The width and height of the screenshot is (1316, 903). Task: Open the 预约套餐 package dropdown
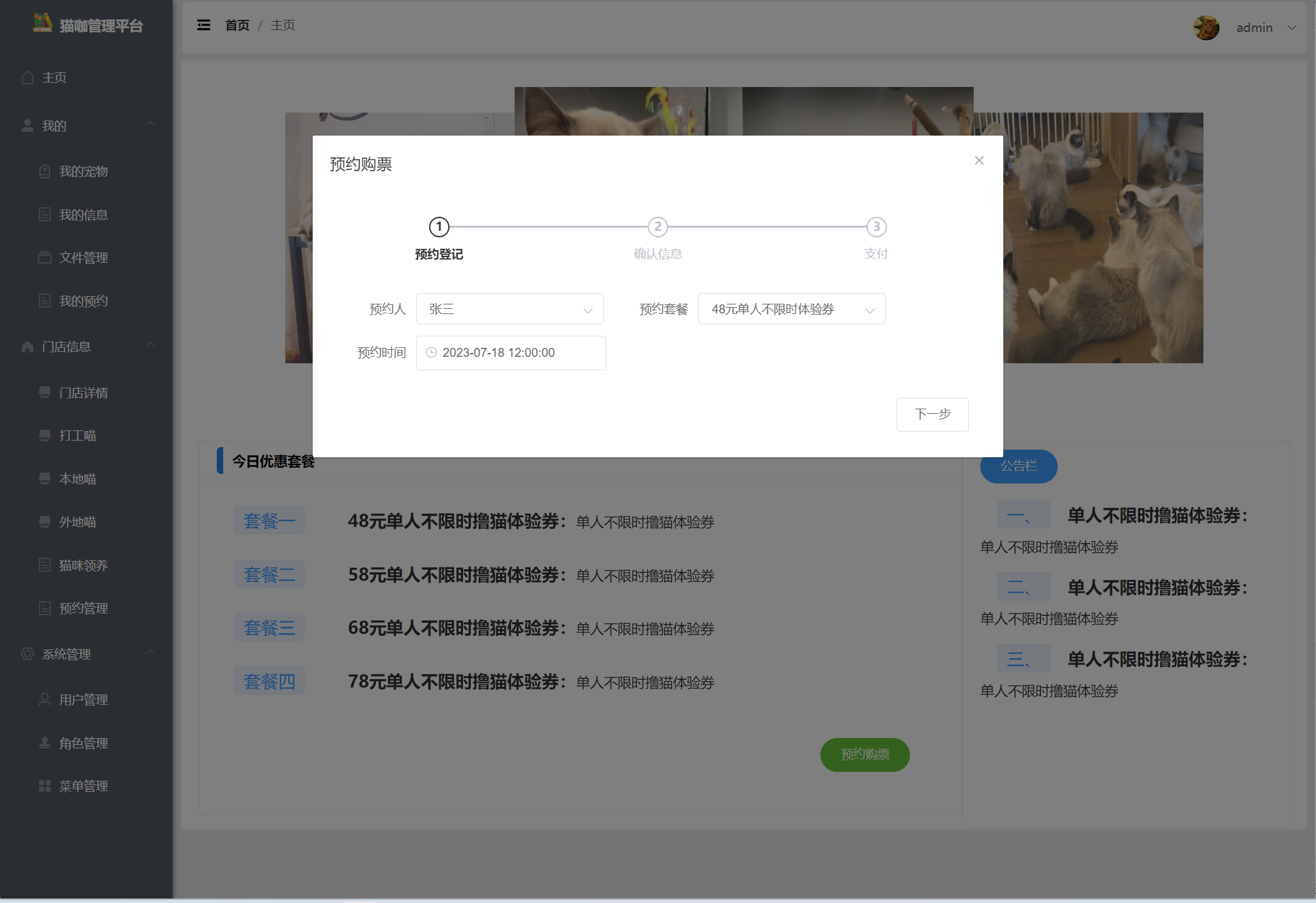[x=791, y=309]
